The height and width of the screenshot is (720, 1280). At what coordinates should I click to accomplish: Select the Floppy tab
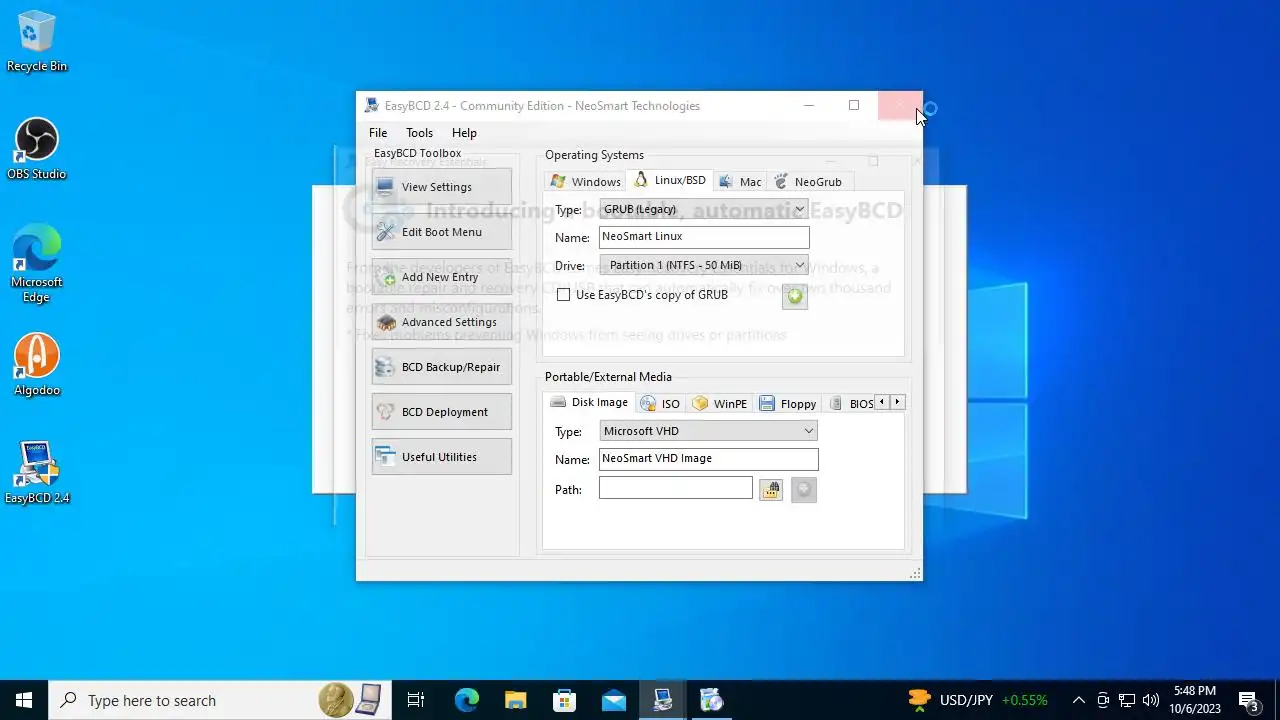pos(788,404)
